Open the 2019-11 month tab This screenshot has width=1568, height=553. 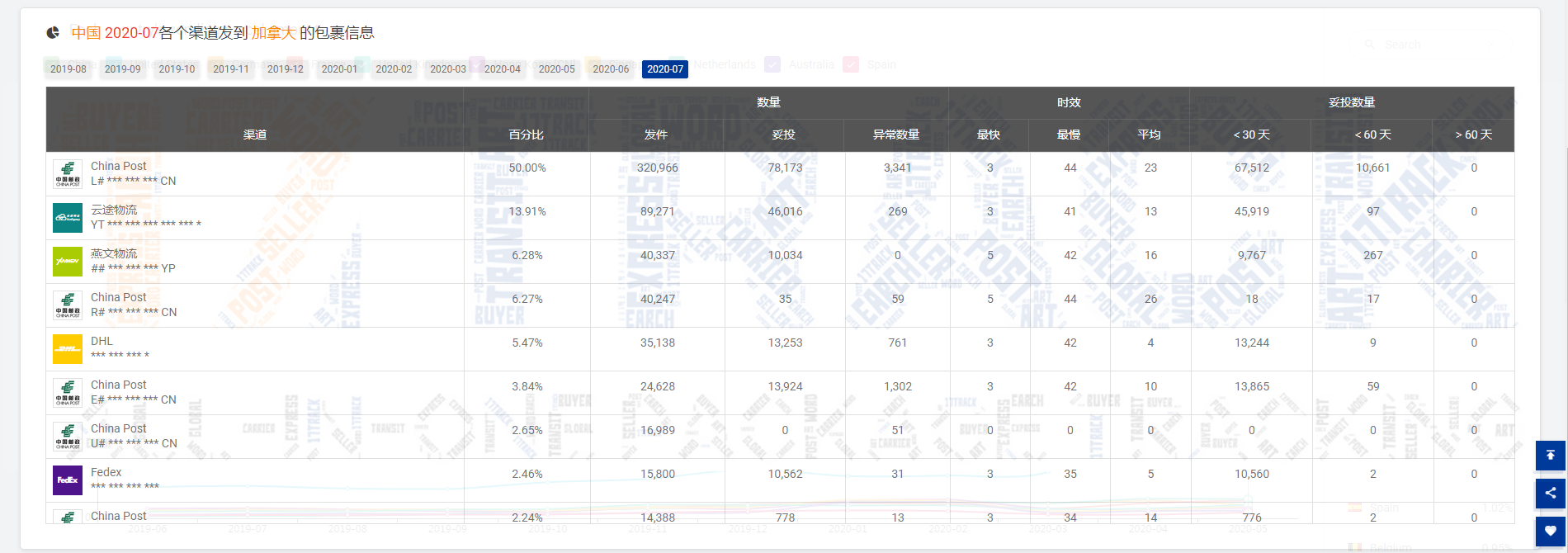point(231,69)
